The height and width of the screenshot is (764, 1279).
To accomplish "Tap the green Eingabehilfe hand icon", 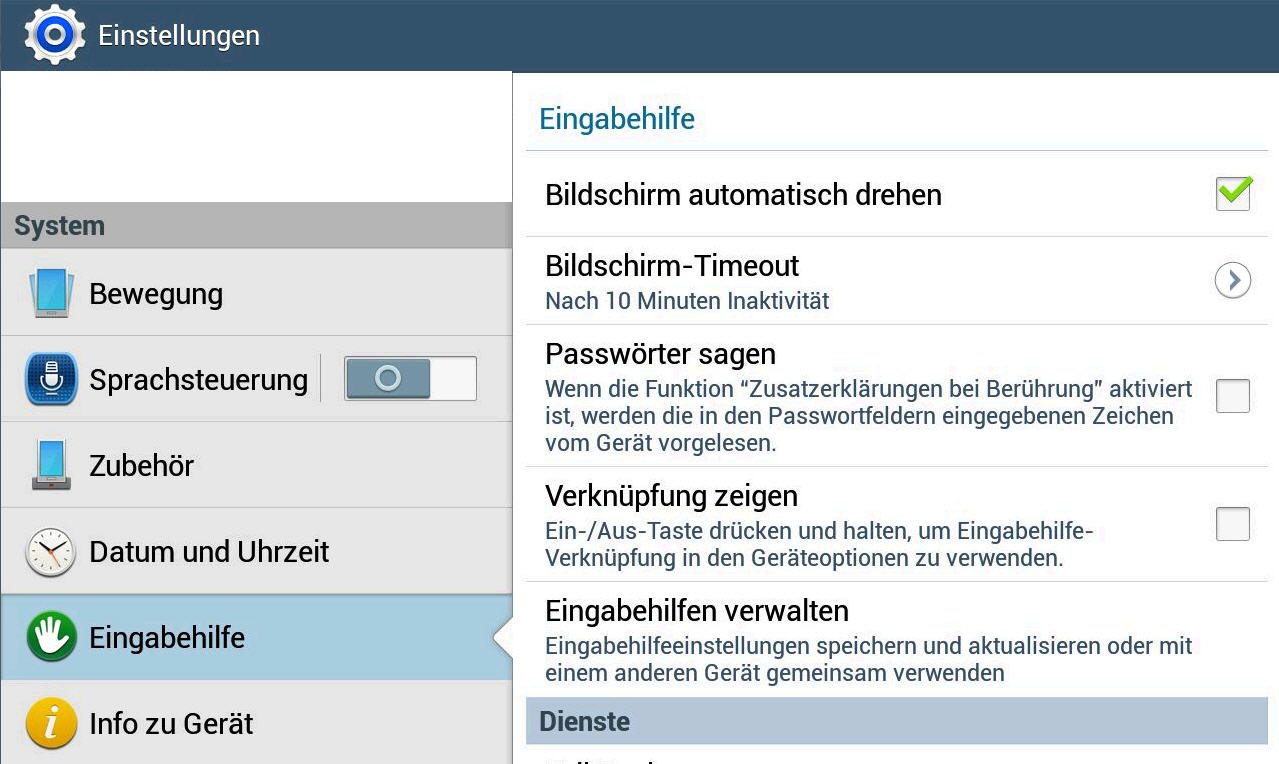I will (51, 637).
